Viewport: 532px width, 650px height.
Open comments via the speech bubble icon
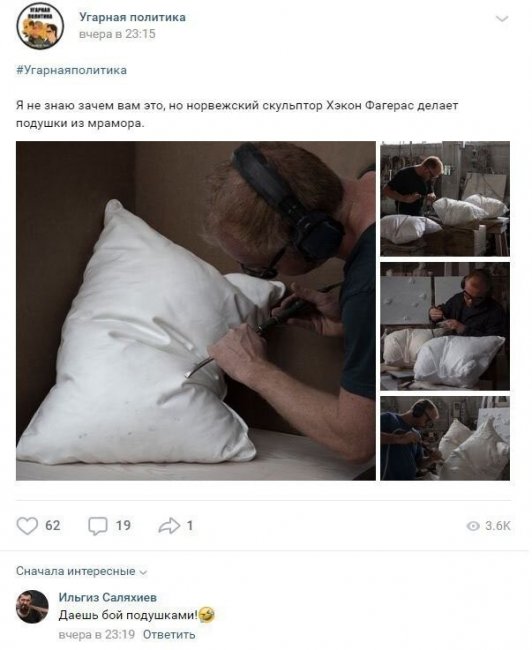click(x=97, y=526)
